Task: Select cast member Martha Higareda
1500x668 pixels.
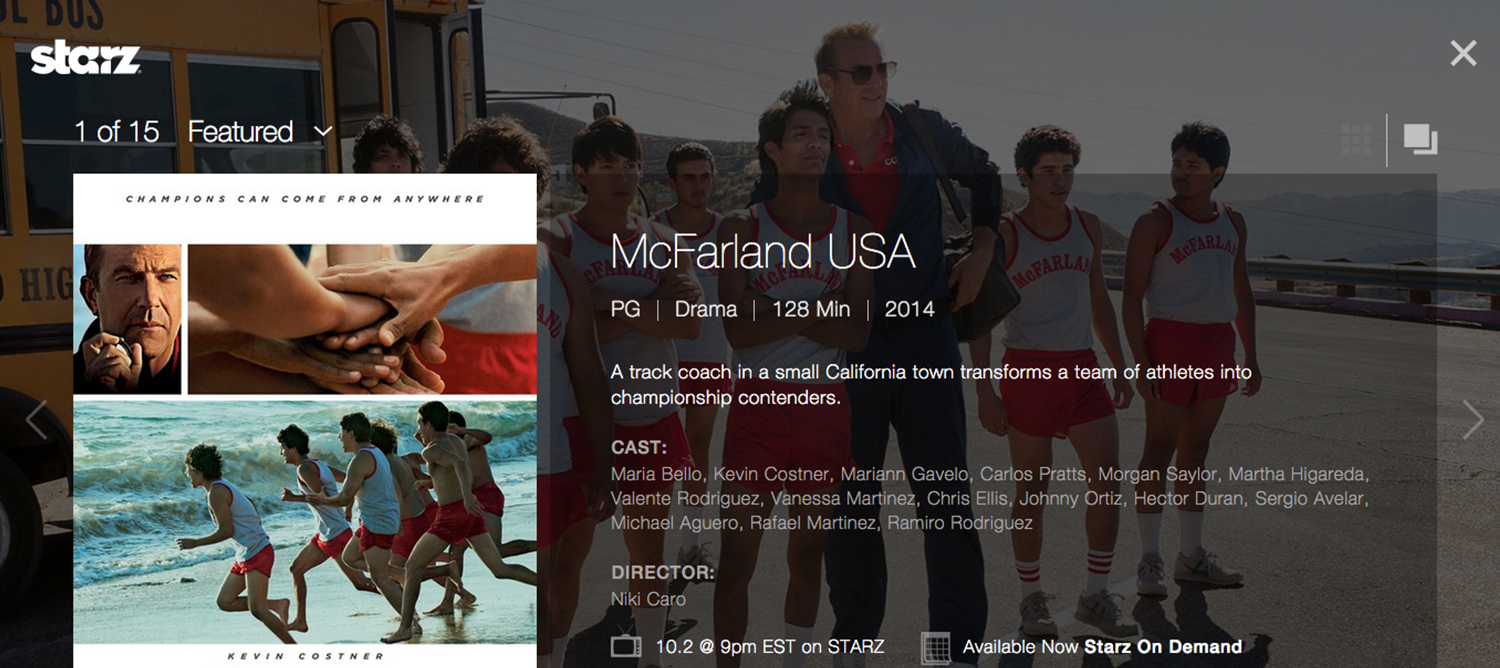Action: coord(1298,474)
